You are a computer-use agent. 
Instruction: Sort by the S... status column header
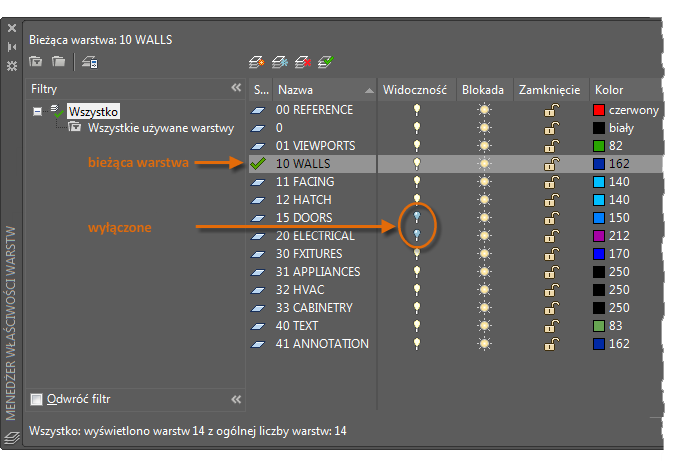pyautogui.click(x=261, y=90)
